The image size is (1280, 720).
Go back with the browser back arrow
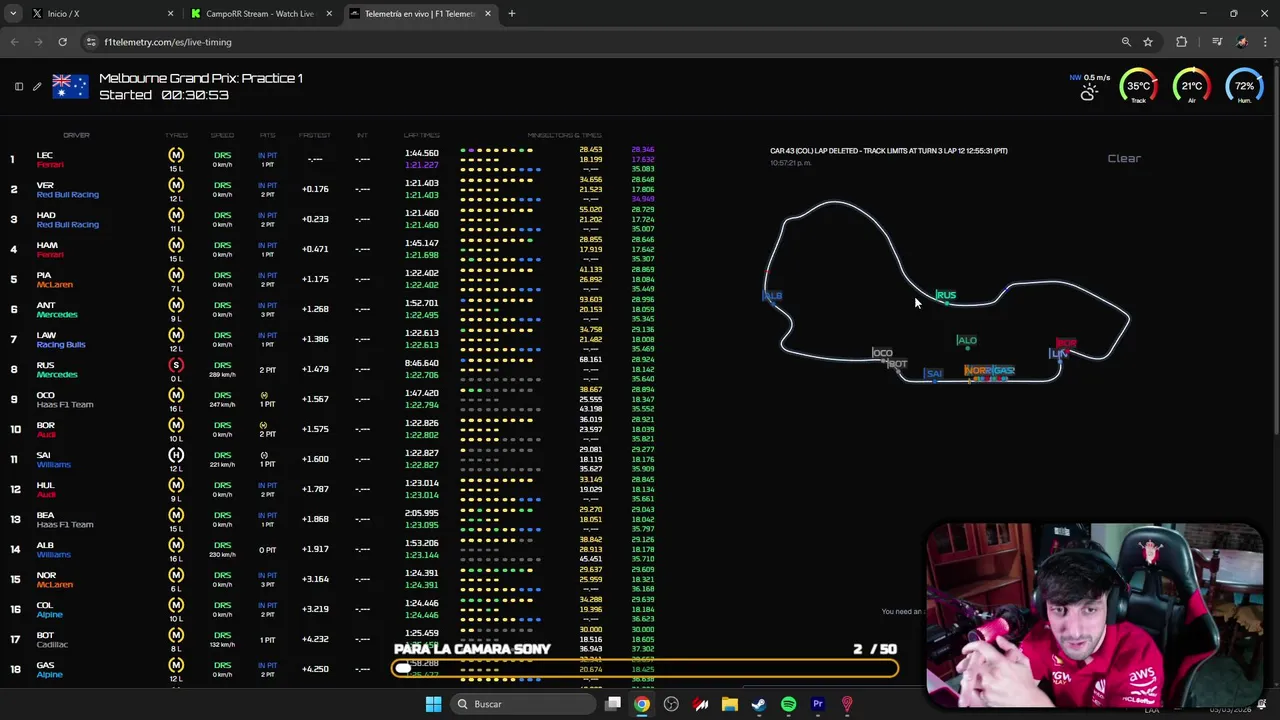point(14,42)
